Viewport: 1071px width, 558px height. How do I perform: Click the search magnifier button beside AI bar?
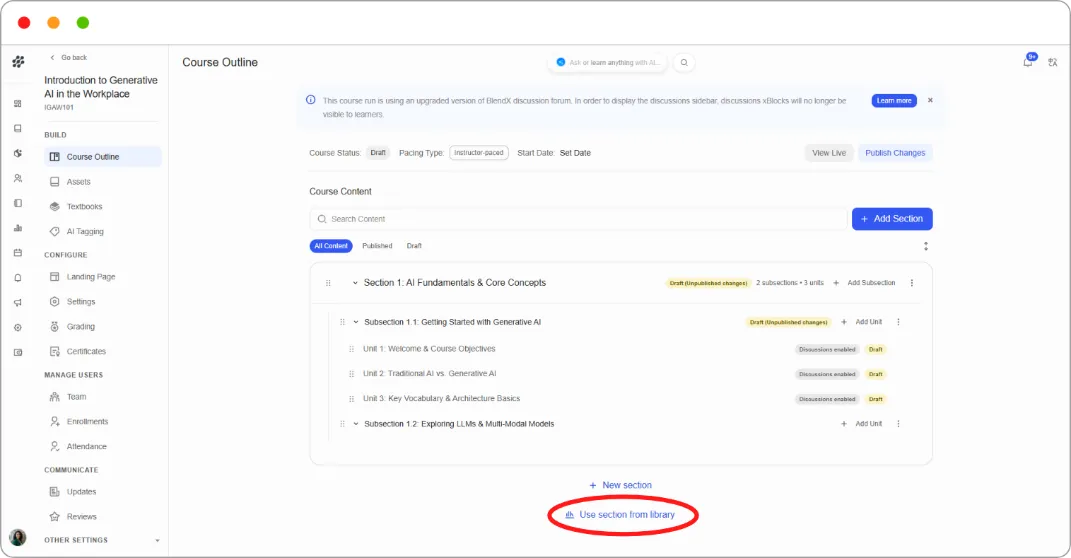[684, 62]
